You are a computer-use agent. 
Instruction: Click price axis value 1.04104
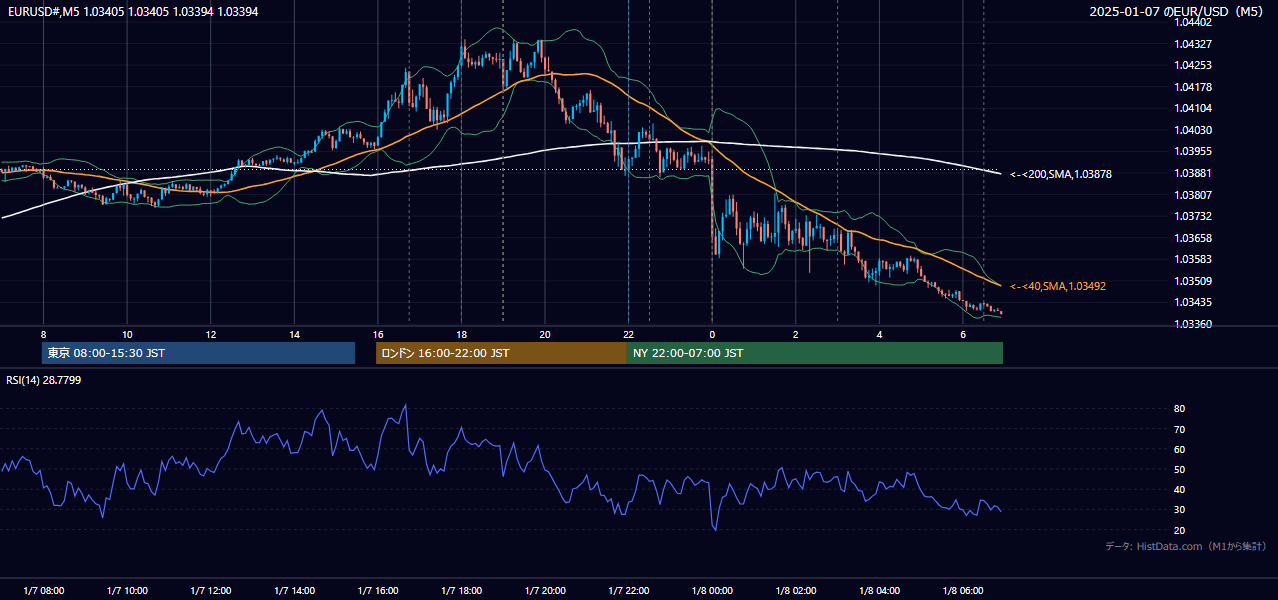1193,108
